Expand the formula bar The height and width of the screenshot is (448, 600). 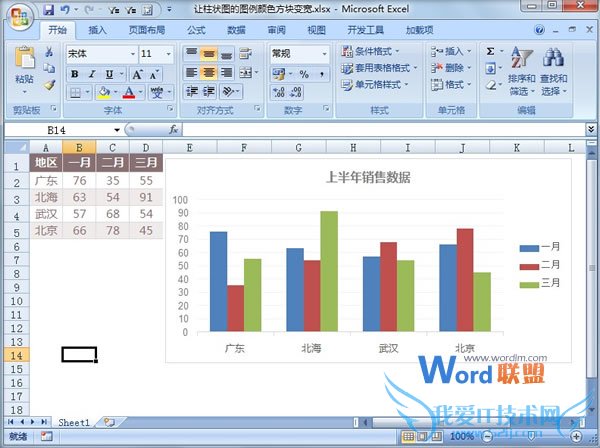click(x=591, y=130)
